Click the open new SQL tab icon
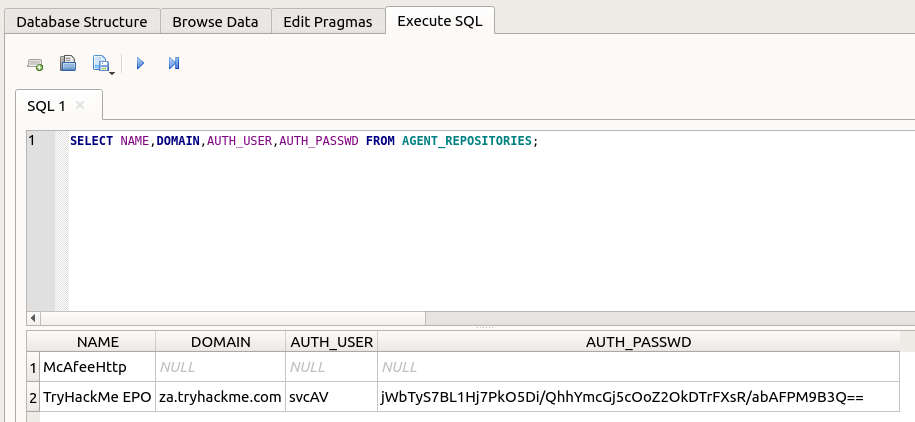The width and height of the screenshot is (915, 422). pos(35,64)
